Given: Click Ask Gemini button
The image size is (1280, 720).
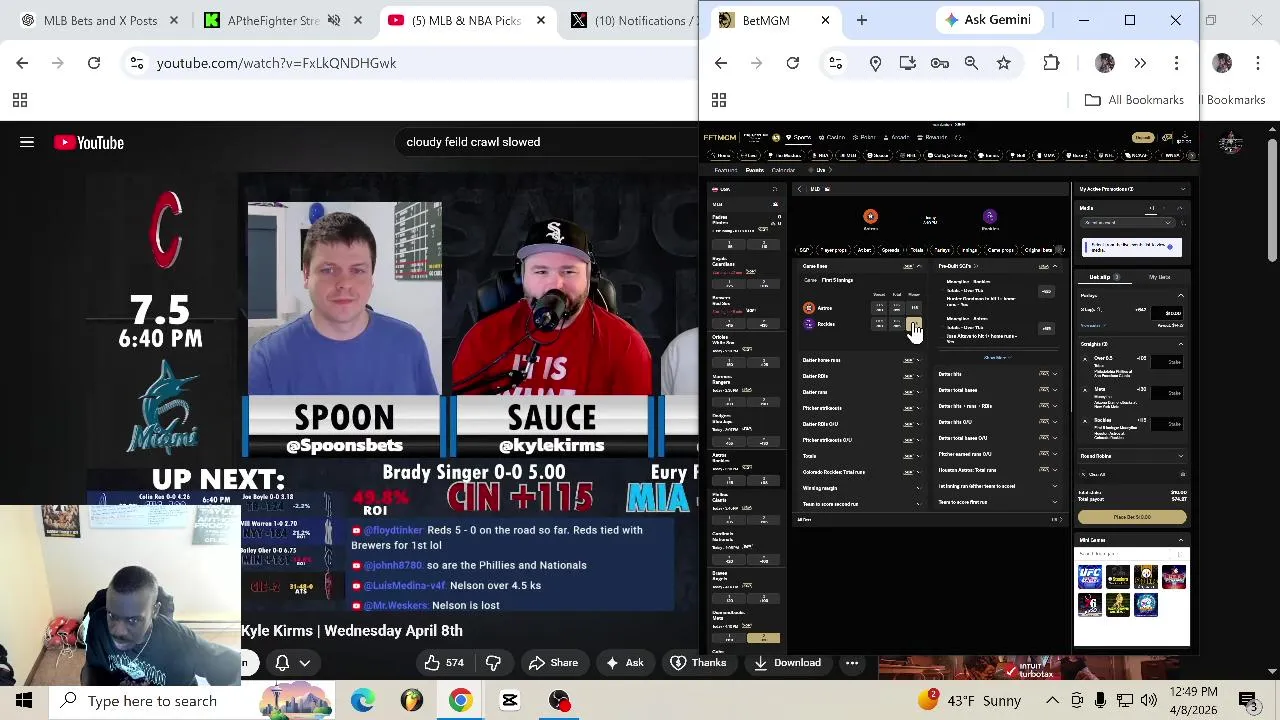Looking at the screenshot, I should tap(988, 20).
